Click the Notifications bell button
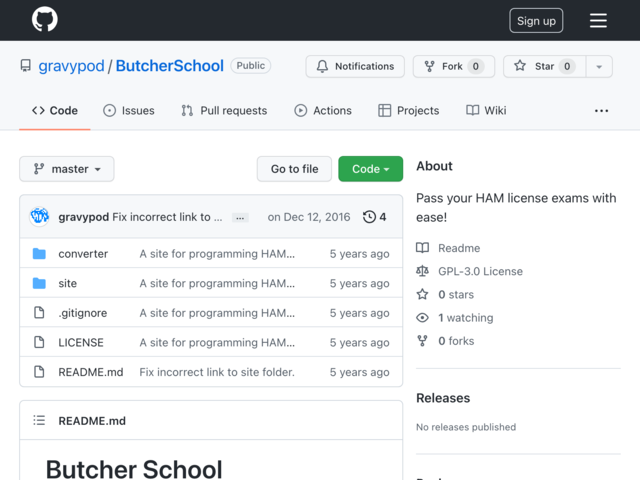 click(355, 66)
